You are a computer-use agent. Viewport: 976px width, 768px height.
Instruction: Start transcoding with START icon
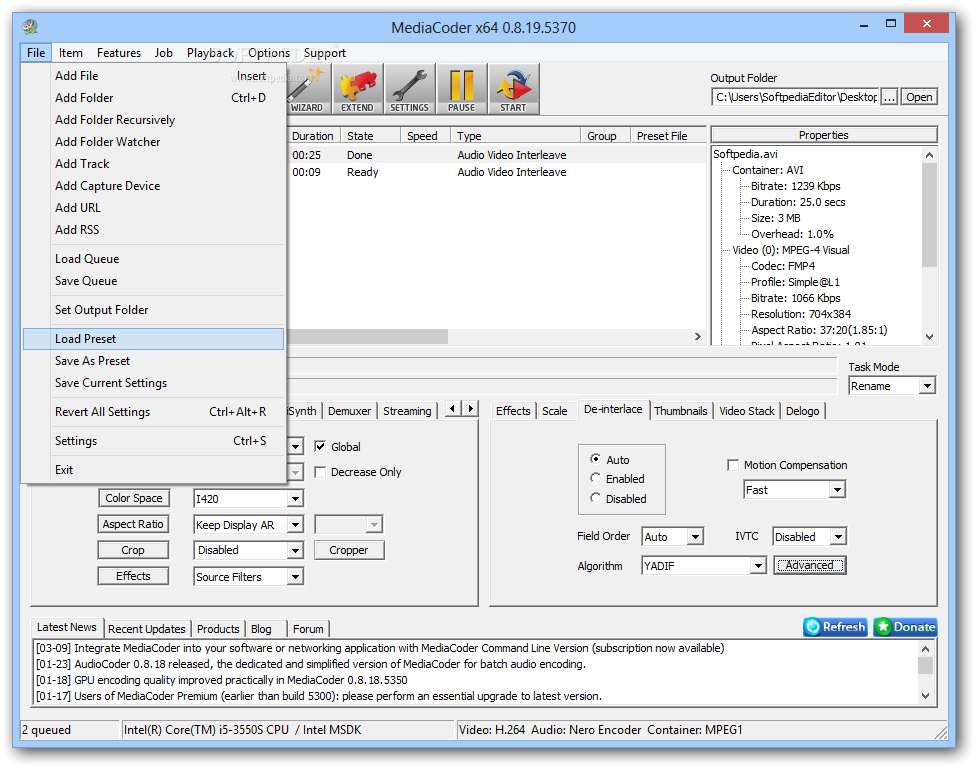pyautogui.click(x=513, y=90)
